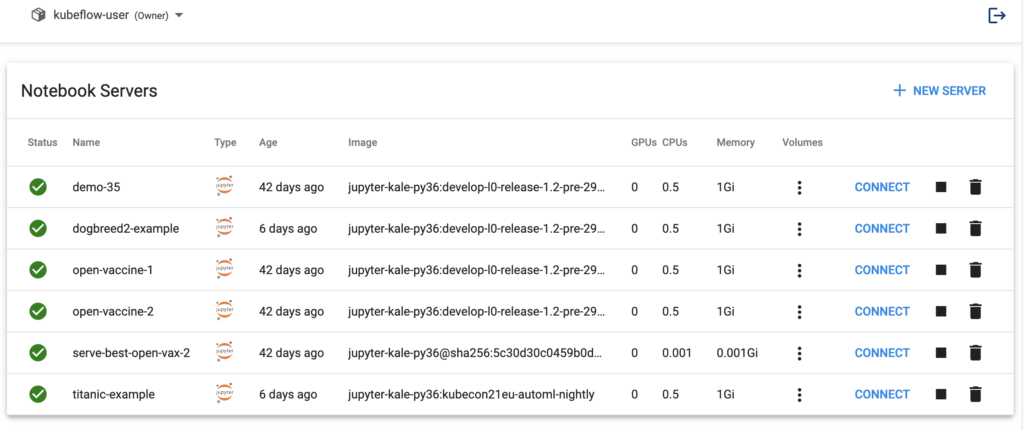Connect to the dogbreed2-example server
1024x430 pixels.
pos(882,228)
